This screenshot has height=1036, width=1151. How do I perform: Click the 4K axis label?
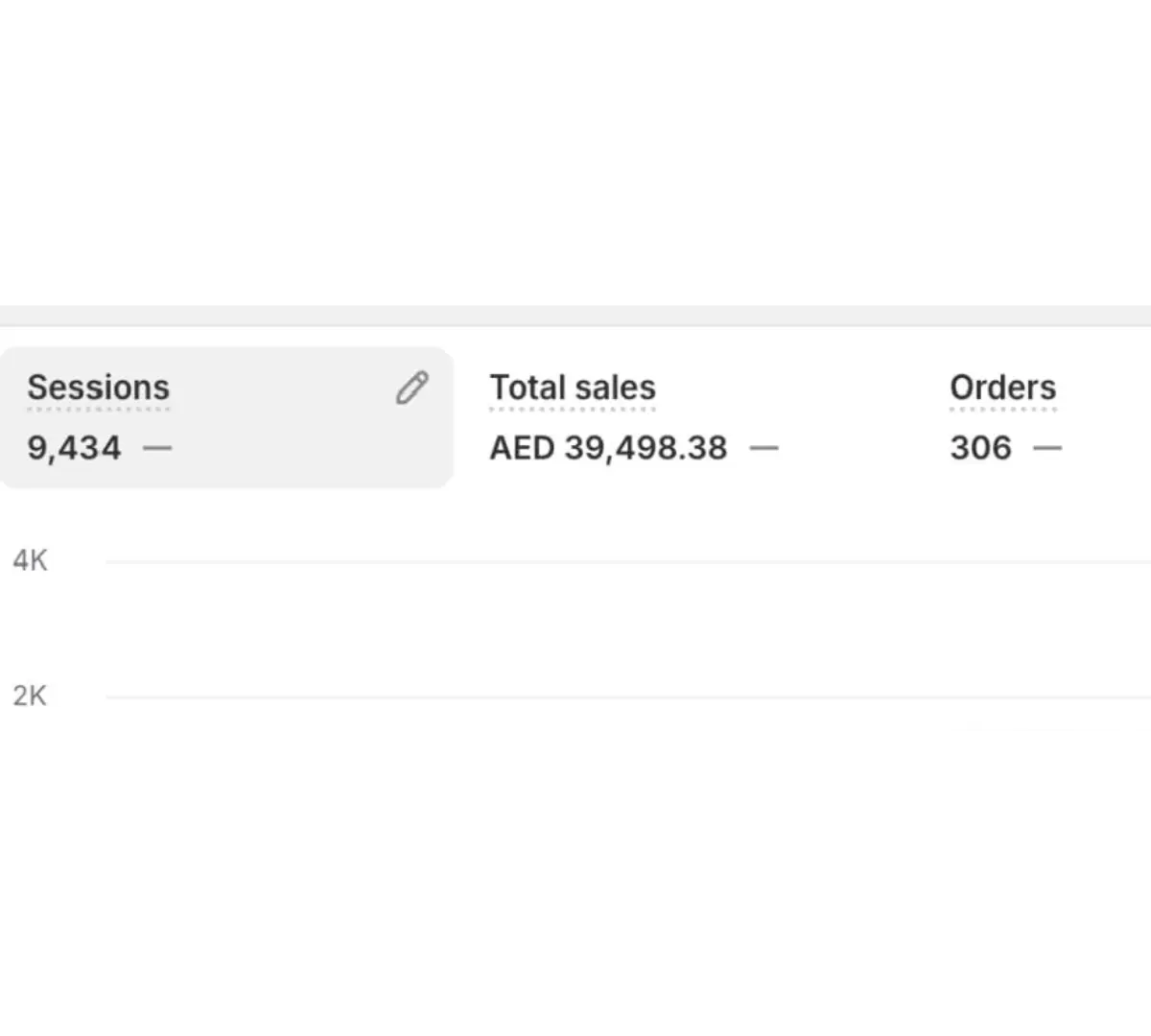[30, 560]
